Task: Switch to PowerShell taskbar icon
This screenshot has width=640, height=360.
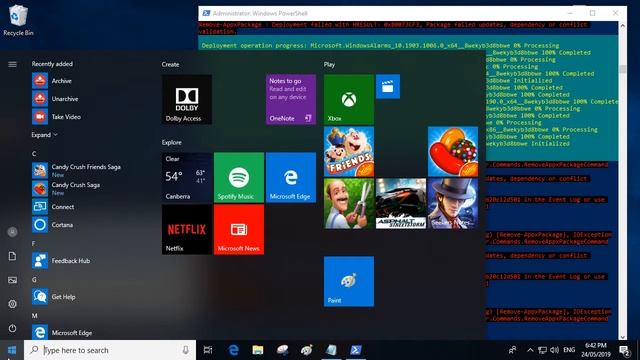Action: [356, 350]
